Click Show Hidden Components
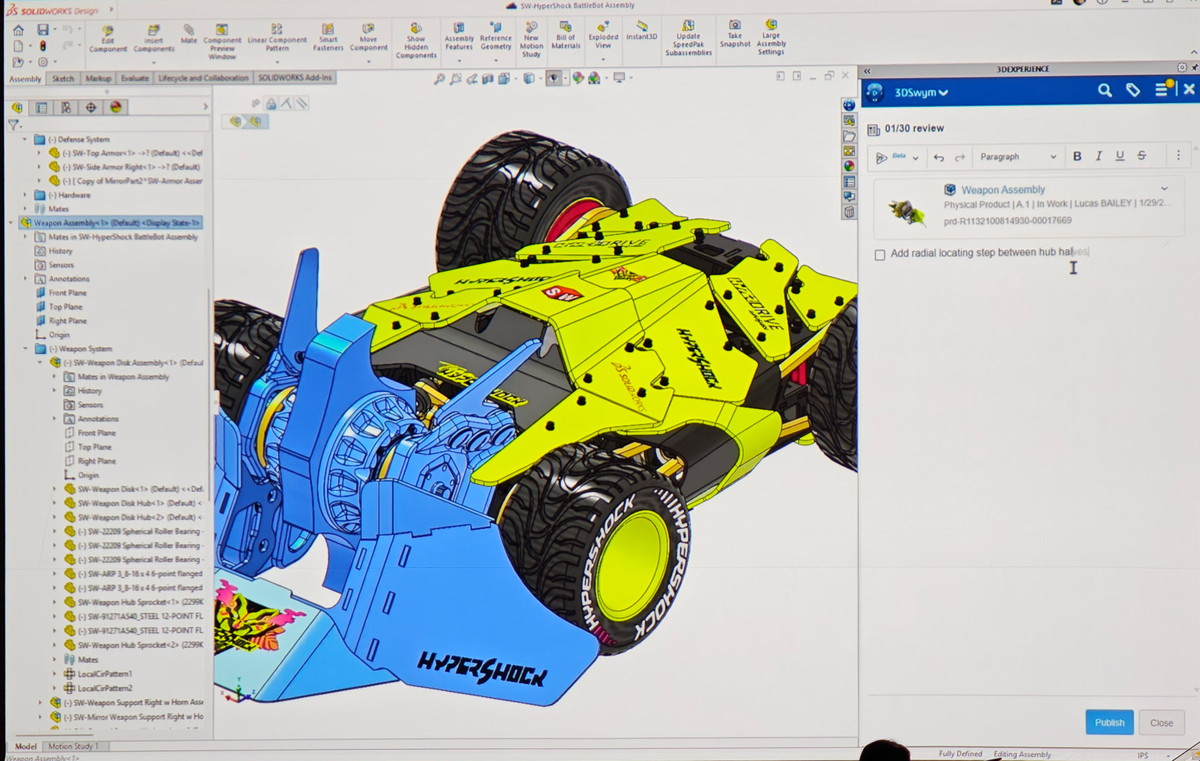1200x761 pixels. click(x=416, y=42)
